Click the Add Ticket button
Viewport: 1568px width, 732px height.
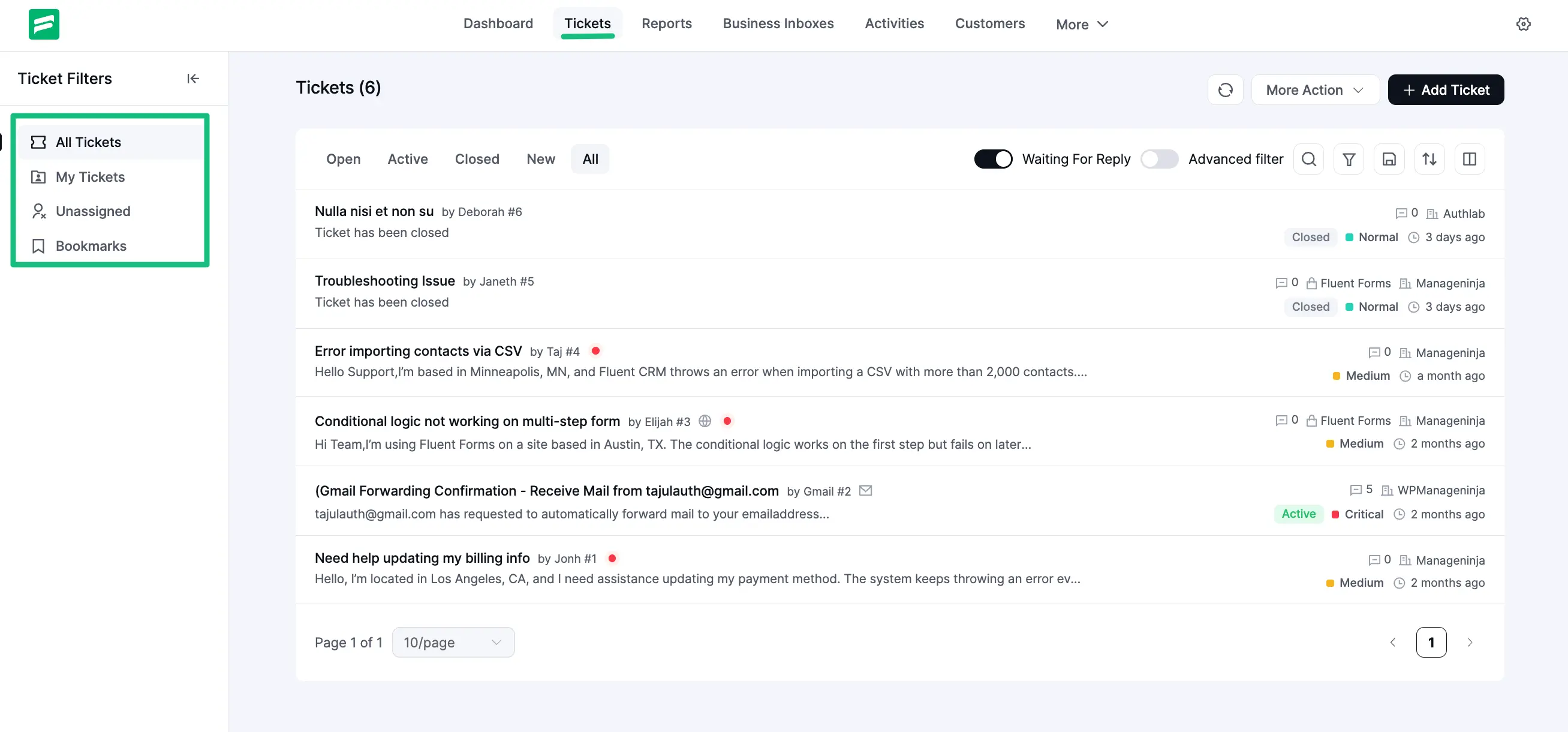[1445, 90]
